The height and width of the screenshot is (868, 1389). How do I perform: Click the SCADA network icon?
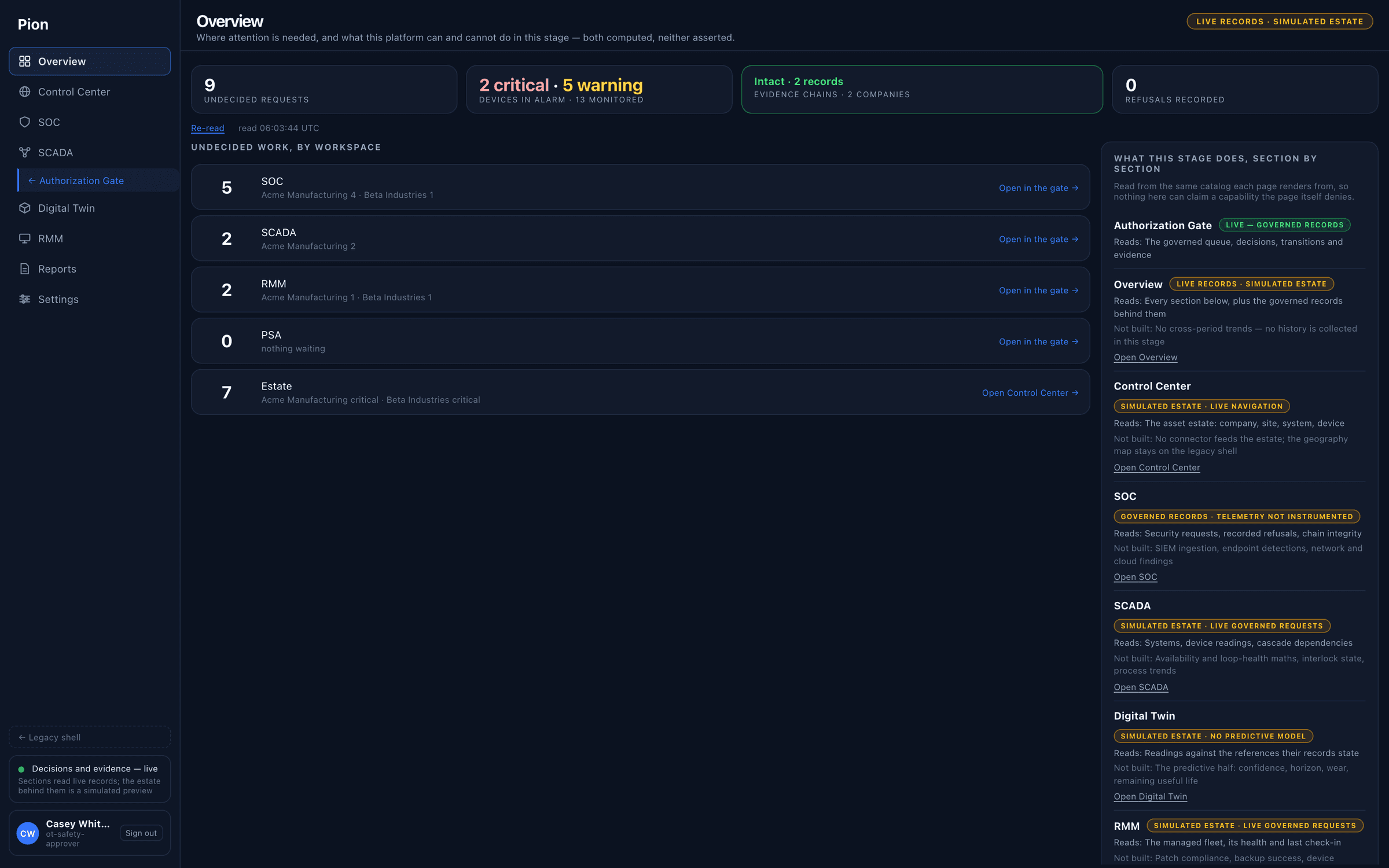(24, 152)
